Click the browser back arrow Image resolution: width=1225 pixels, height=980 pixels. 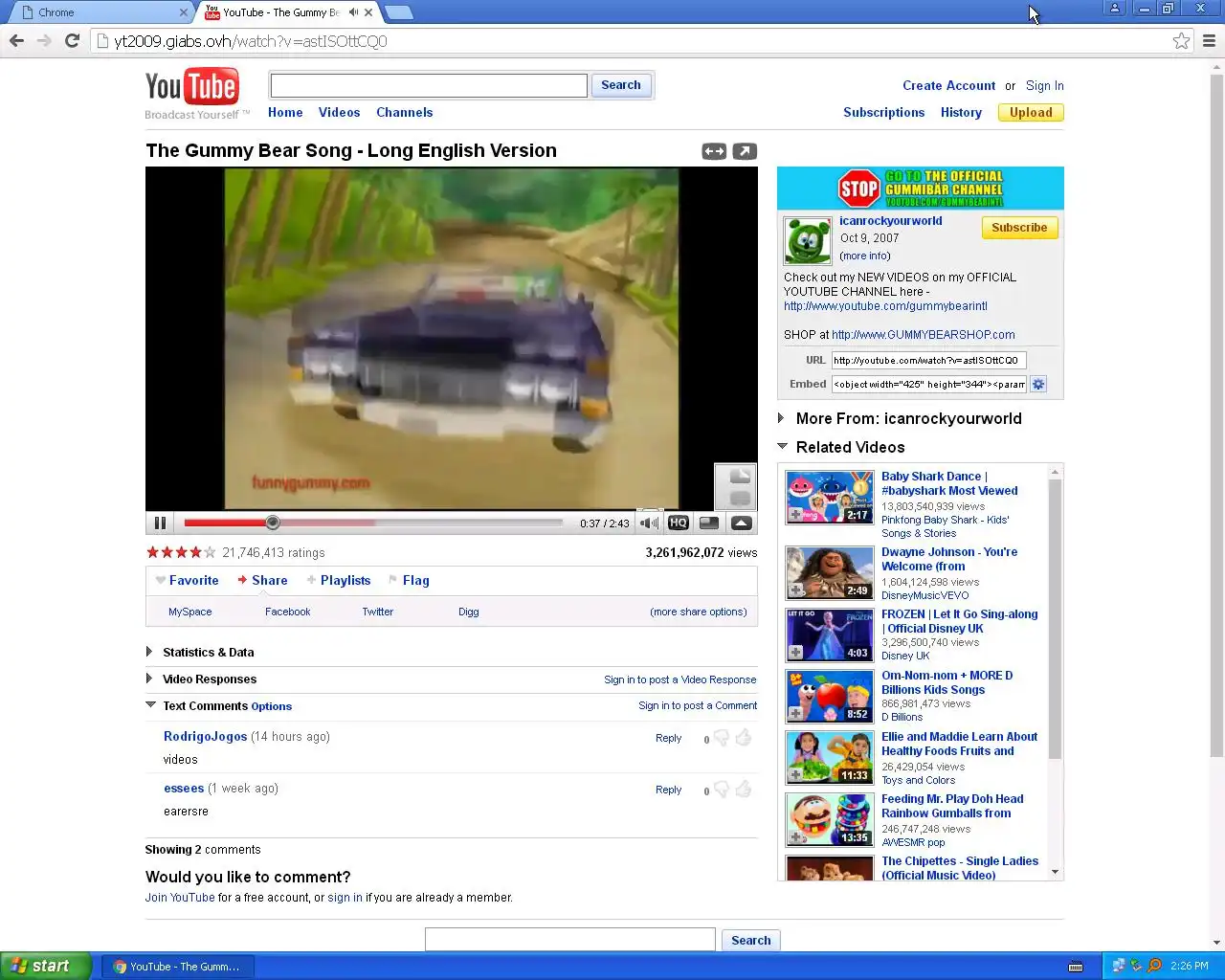click(16, 41)
